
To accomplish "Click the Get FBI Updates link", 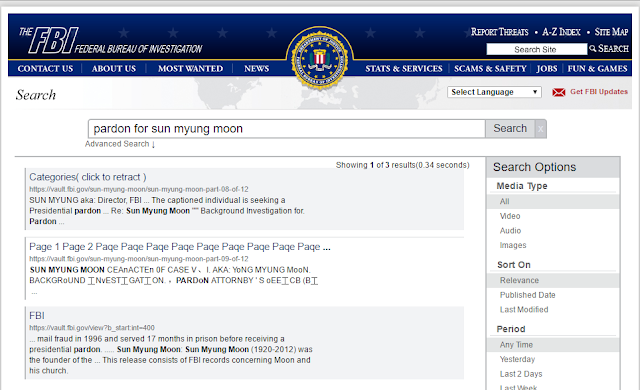I will (599, 92).
